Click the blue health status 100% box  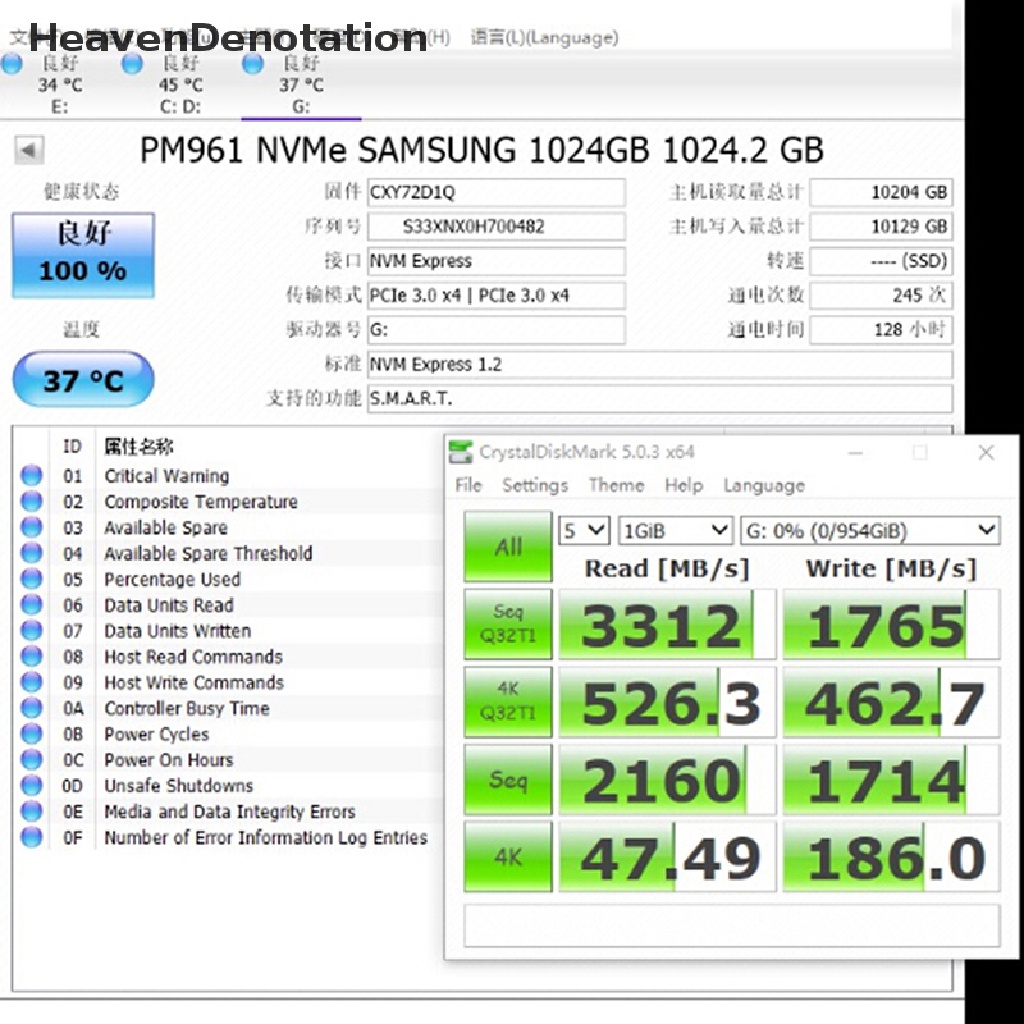click(83, 255)
